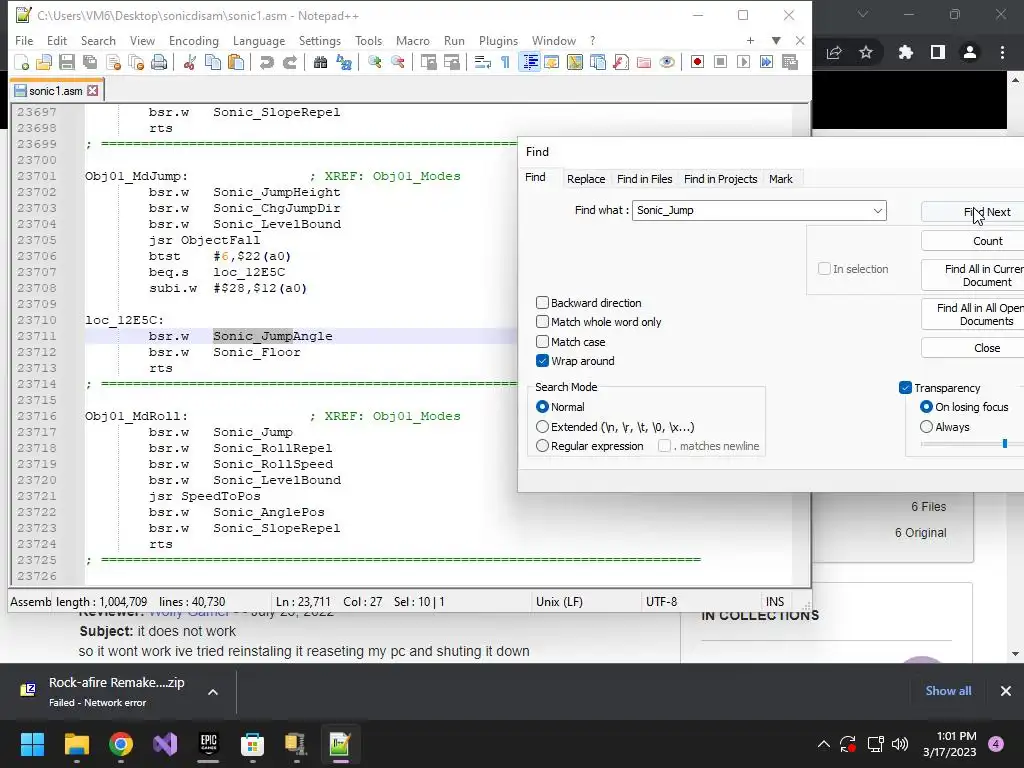Click the Playback macro toolbar icon
Viewport: 1024px width, 768px height.
[x=743, y=63]
